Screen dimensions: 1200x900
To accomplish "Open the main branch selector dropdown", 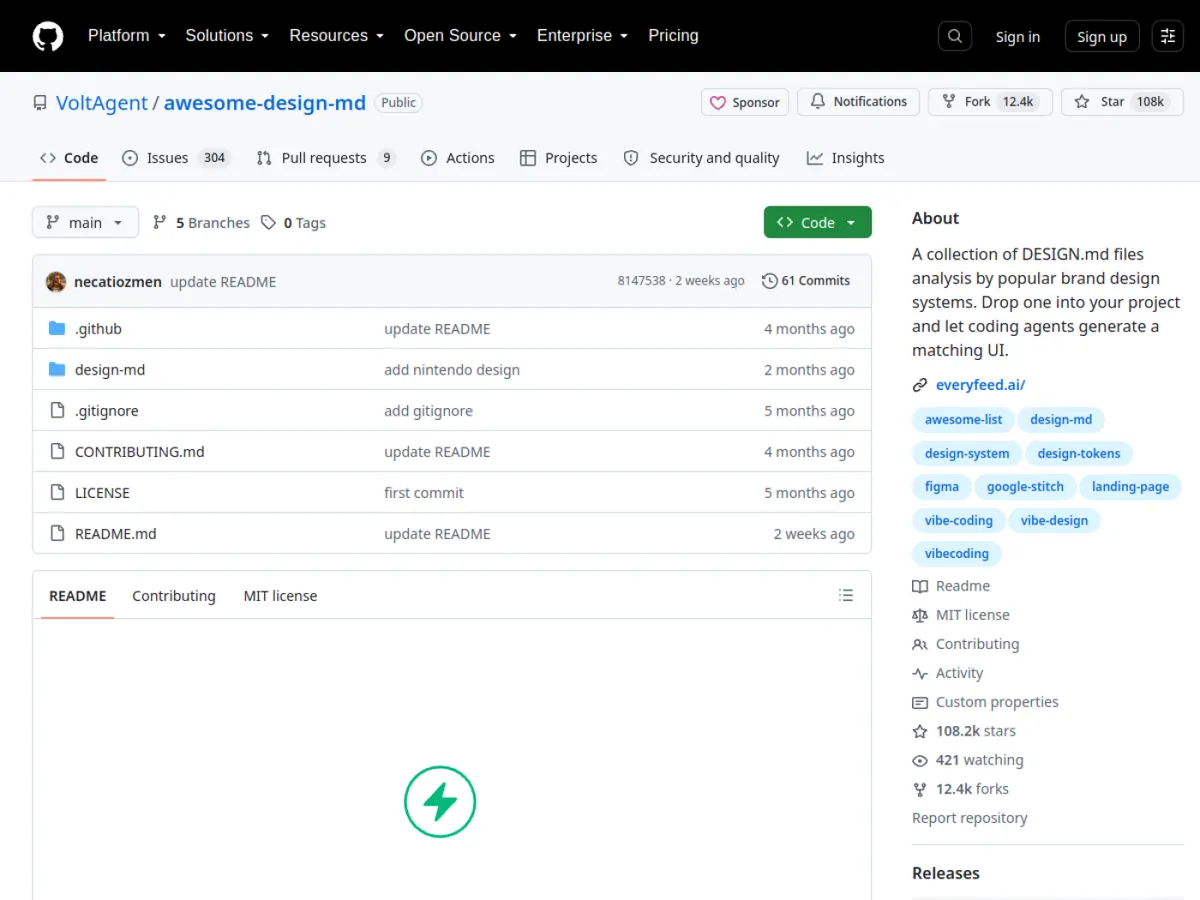I will point(85,223).
